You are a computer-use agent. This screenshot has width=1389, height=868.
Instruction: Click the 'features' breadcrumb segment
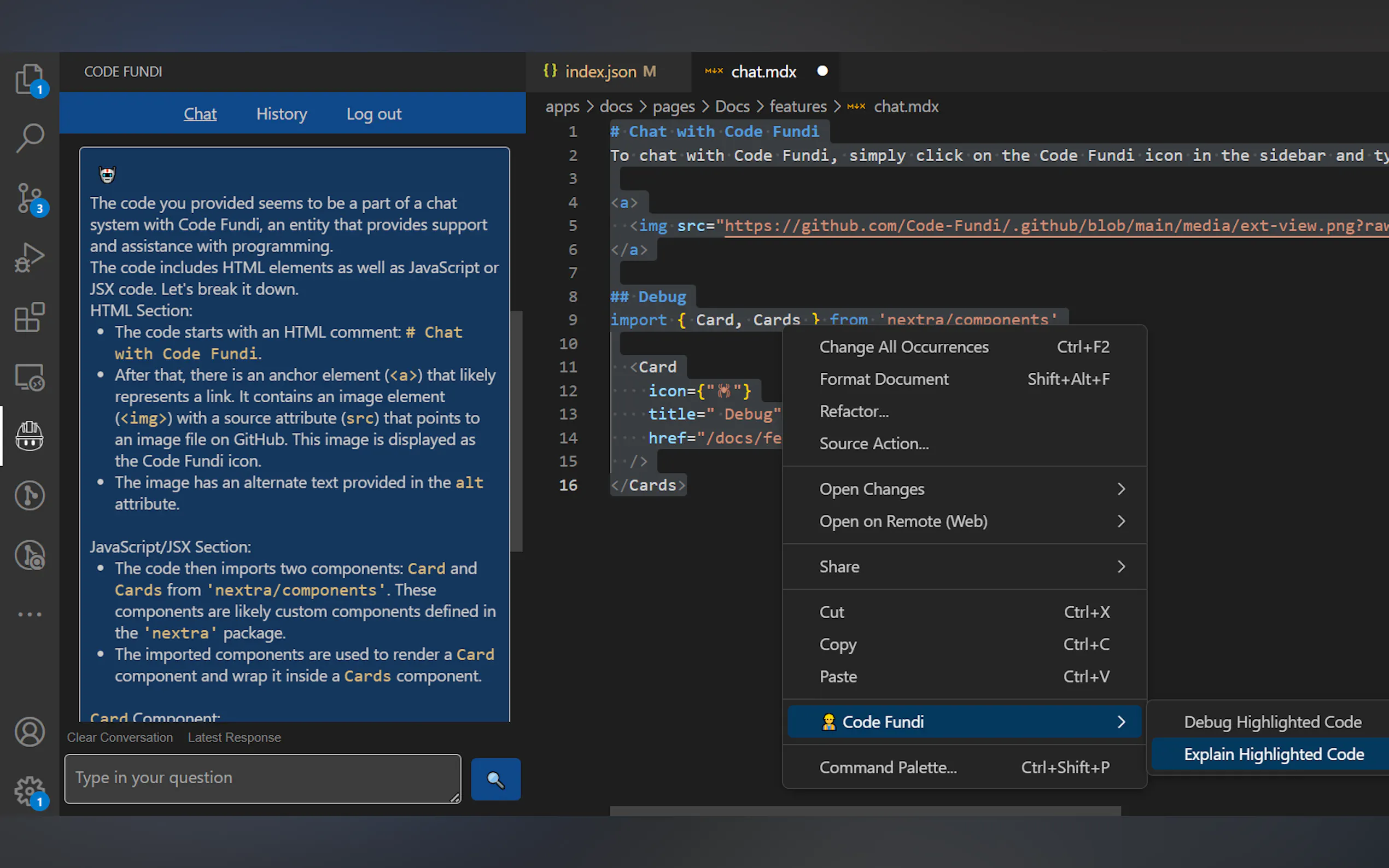pos(797,107)
